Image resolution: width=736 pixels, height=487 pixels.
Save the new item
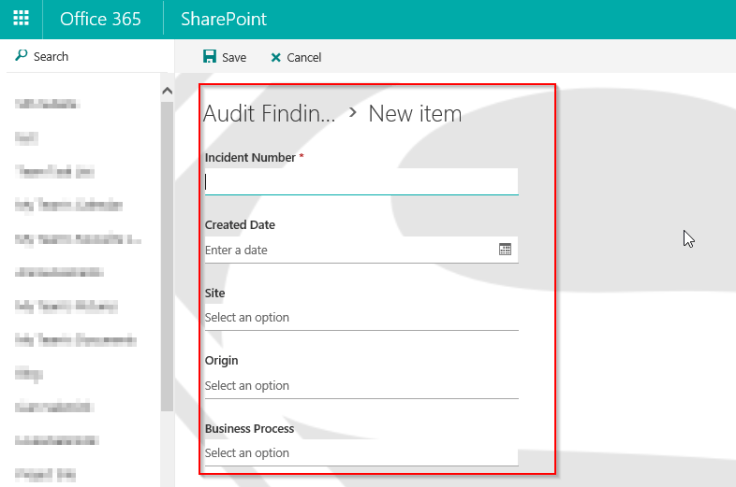pos(225,57)
